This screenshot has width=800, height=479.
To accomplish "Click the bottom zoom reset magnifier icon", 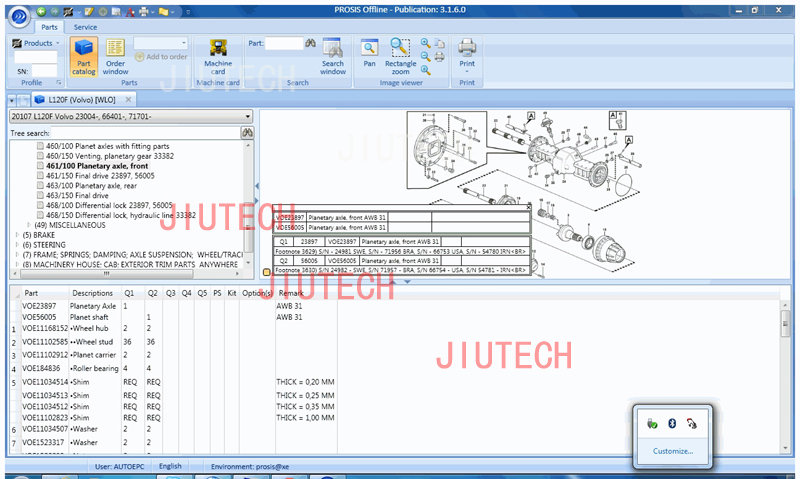I will [425, 70].
